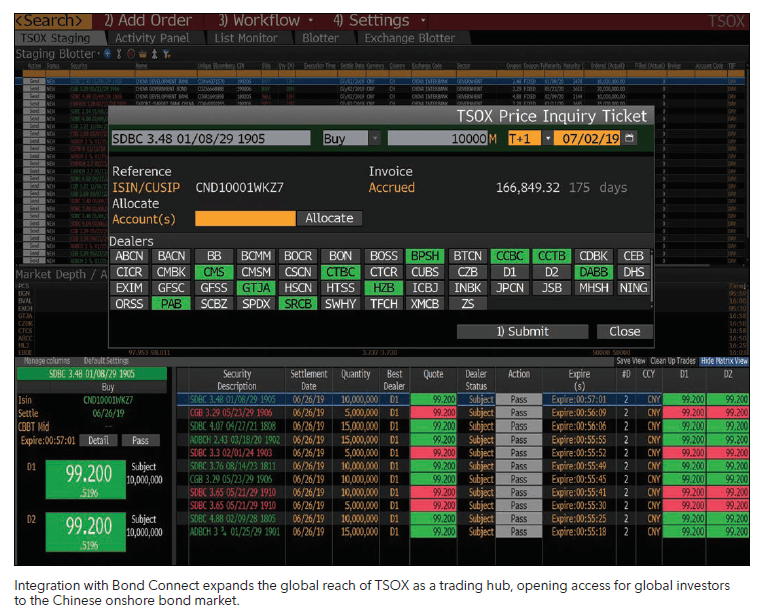Click Default Settings link
The width and height of the screenshot is (763, 614).
click(x=106, y=361)
